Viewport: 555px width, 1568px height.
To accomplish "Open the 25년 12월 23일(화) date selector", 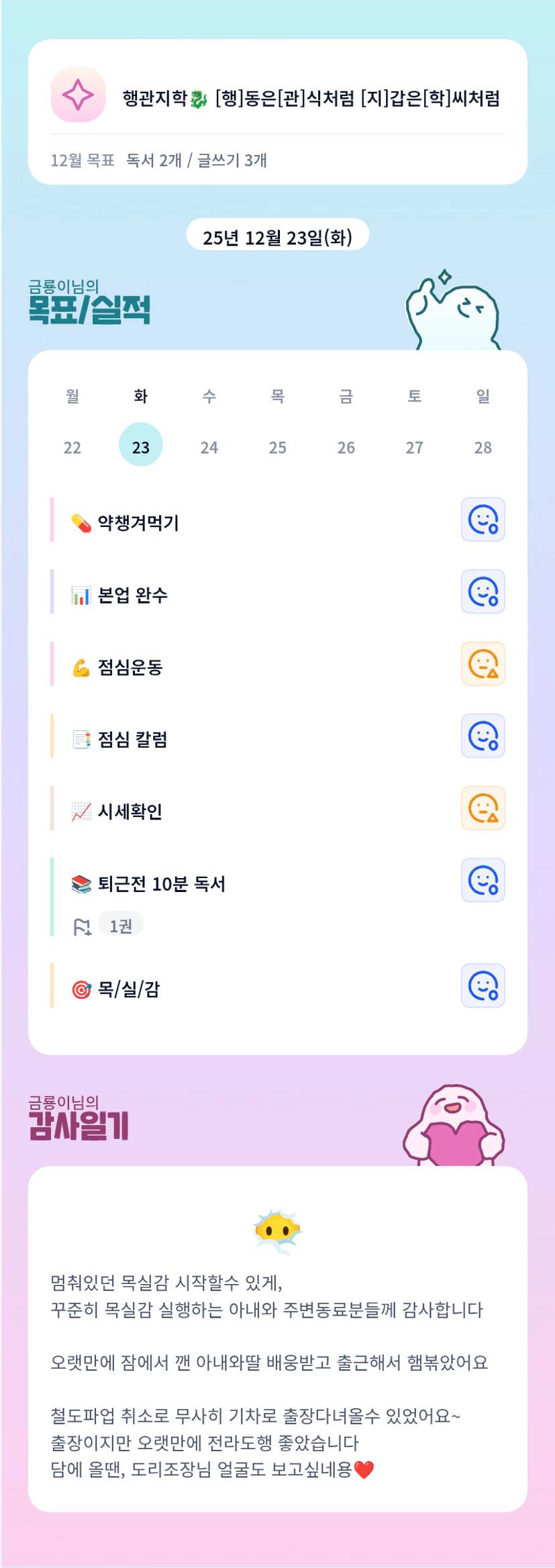I will (x=277, y=236).
